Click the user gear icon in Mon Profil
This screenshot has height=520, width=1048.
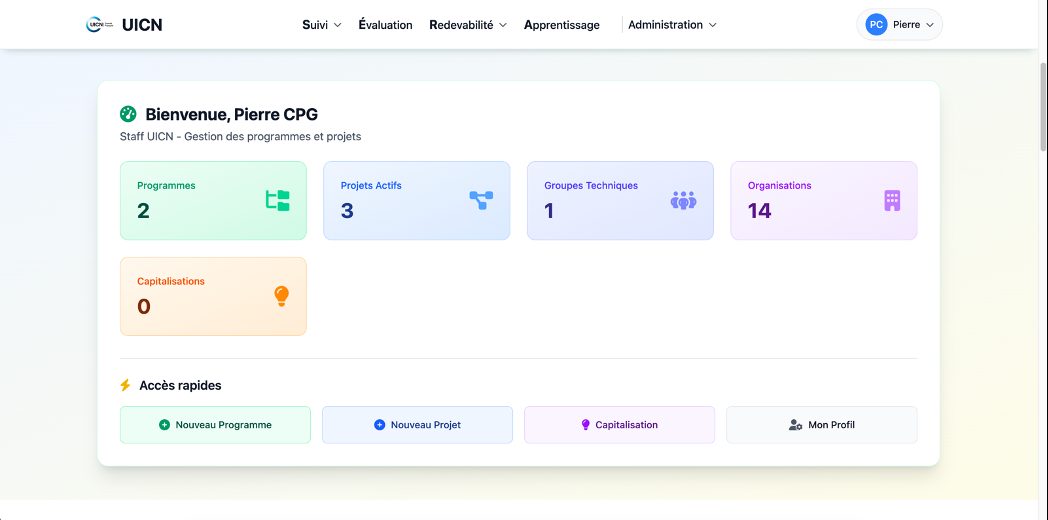pyautogui.click(x=795, y=424)
